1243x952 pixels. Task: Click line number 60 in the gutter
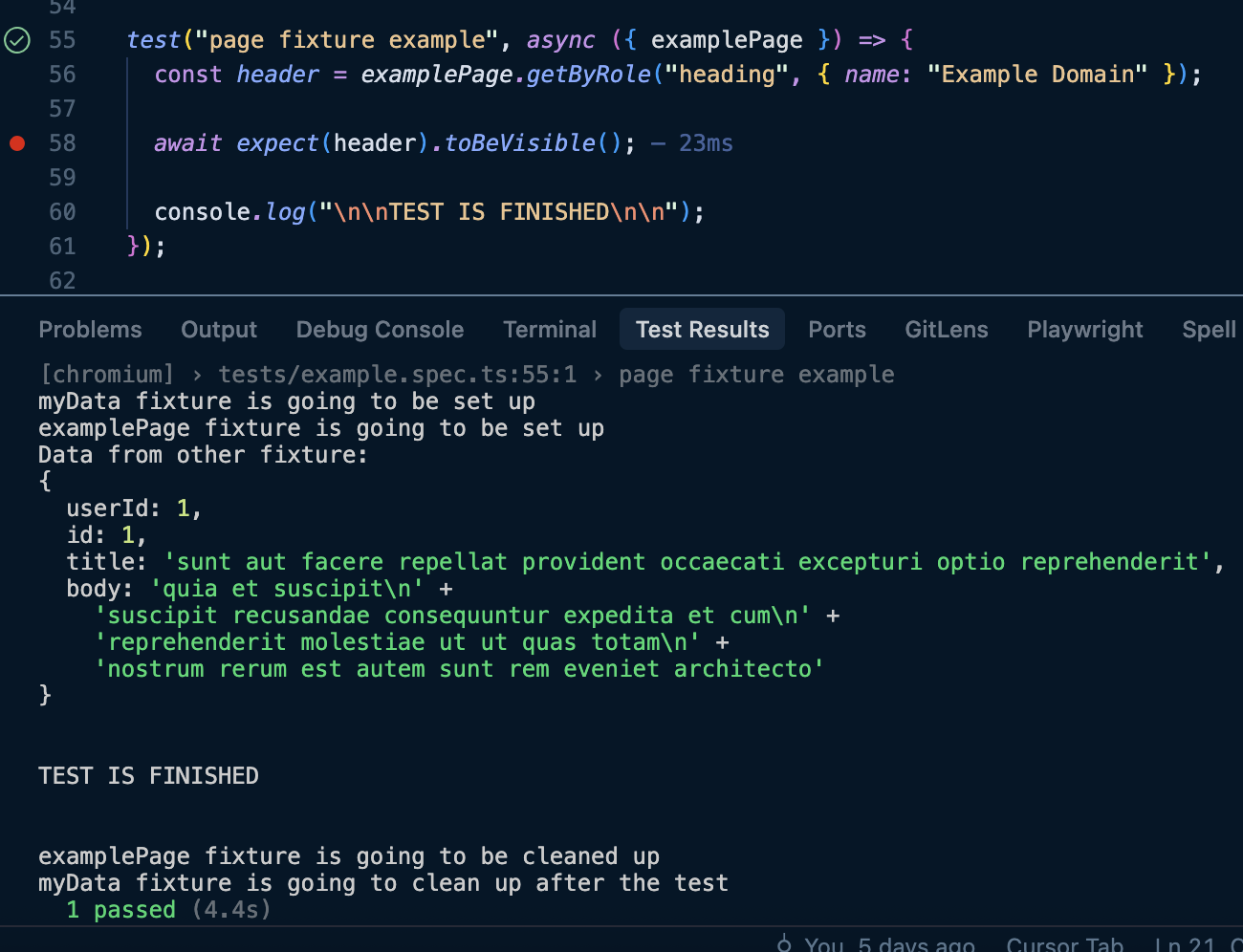click(62, 212)
